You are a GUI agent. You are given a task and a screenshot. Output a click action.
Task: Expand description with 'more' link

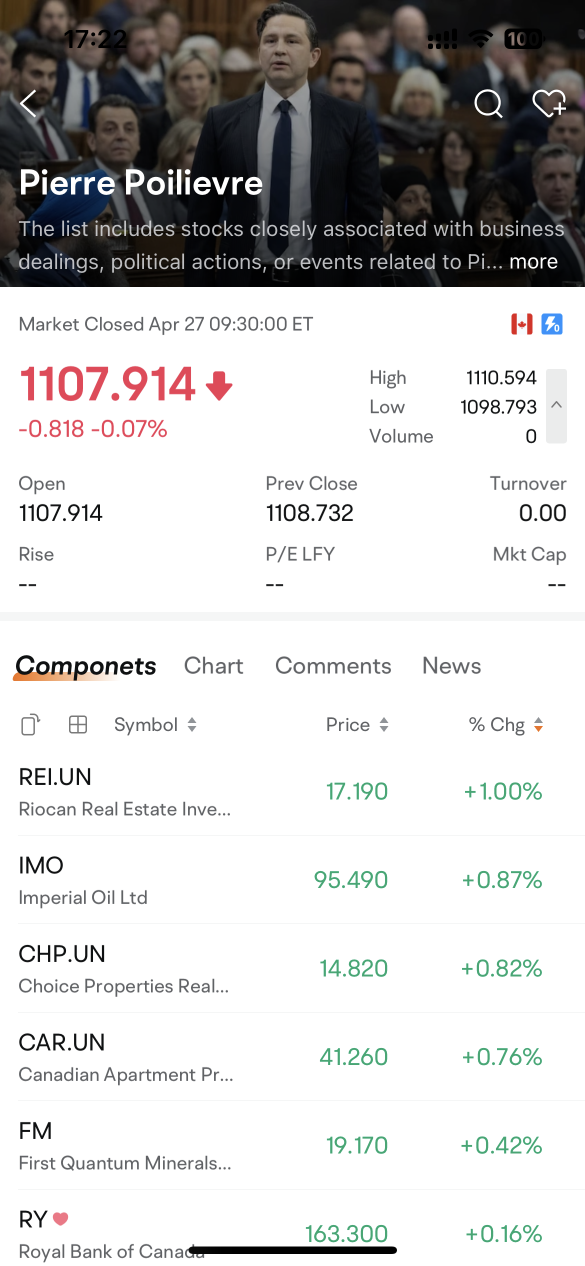point(533,262)
